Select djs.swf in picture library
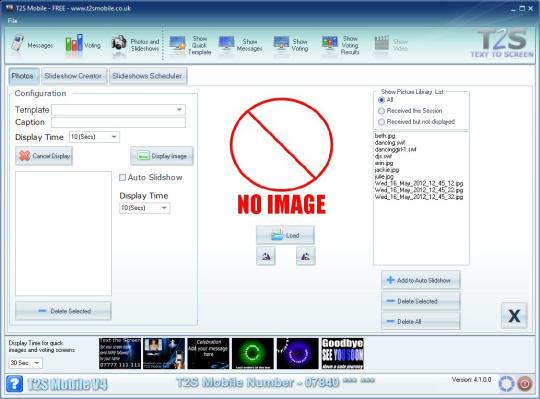This screenshot has height=399, width=540. click(x=383, y=156)
